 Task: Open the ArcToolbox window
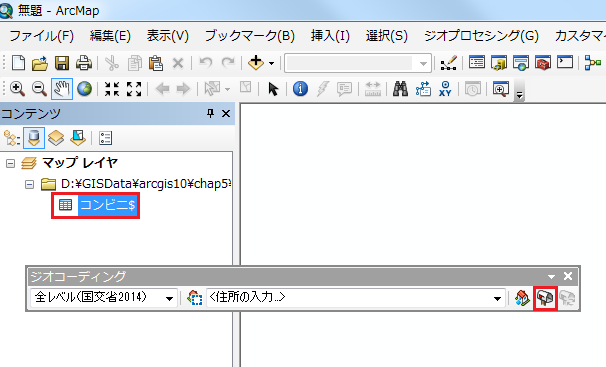(x=543, y=63)
